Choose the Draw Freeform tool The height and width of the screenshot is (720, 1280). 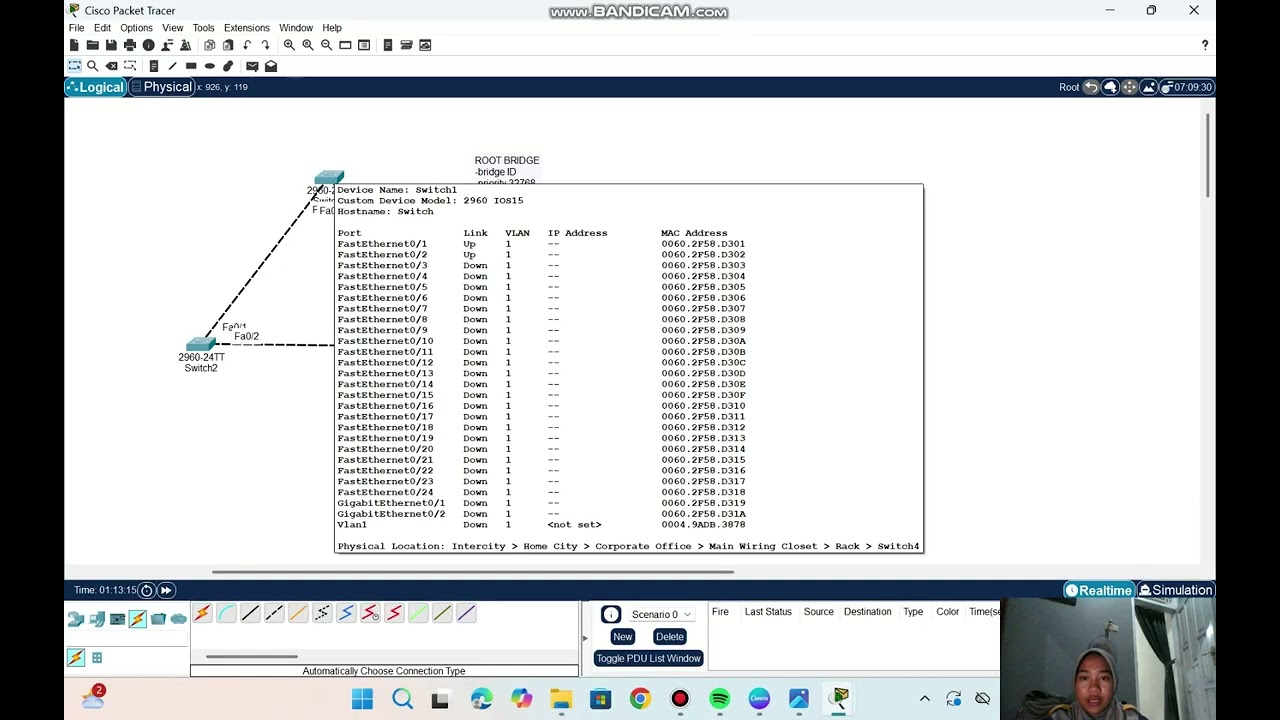[228, 66]
